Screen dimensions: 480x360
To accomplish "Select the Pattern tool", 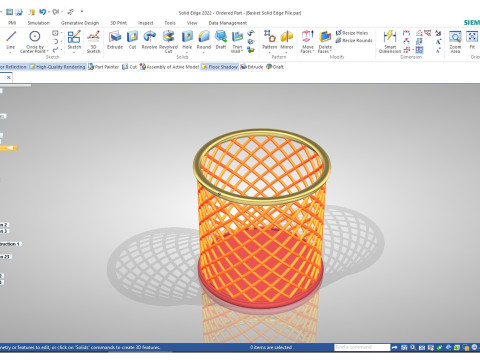I will coord(269,39).
